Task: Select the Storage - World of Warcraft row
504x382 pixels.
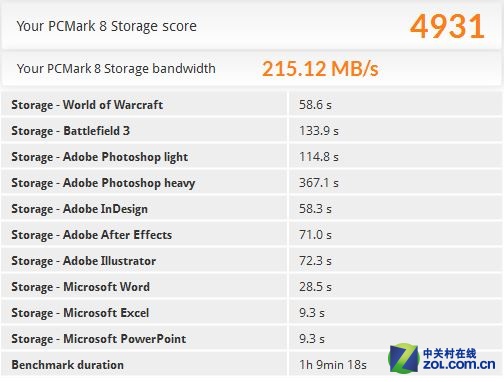Action: click(252, 105)
